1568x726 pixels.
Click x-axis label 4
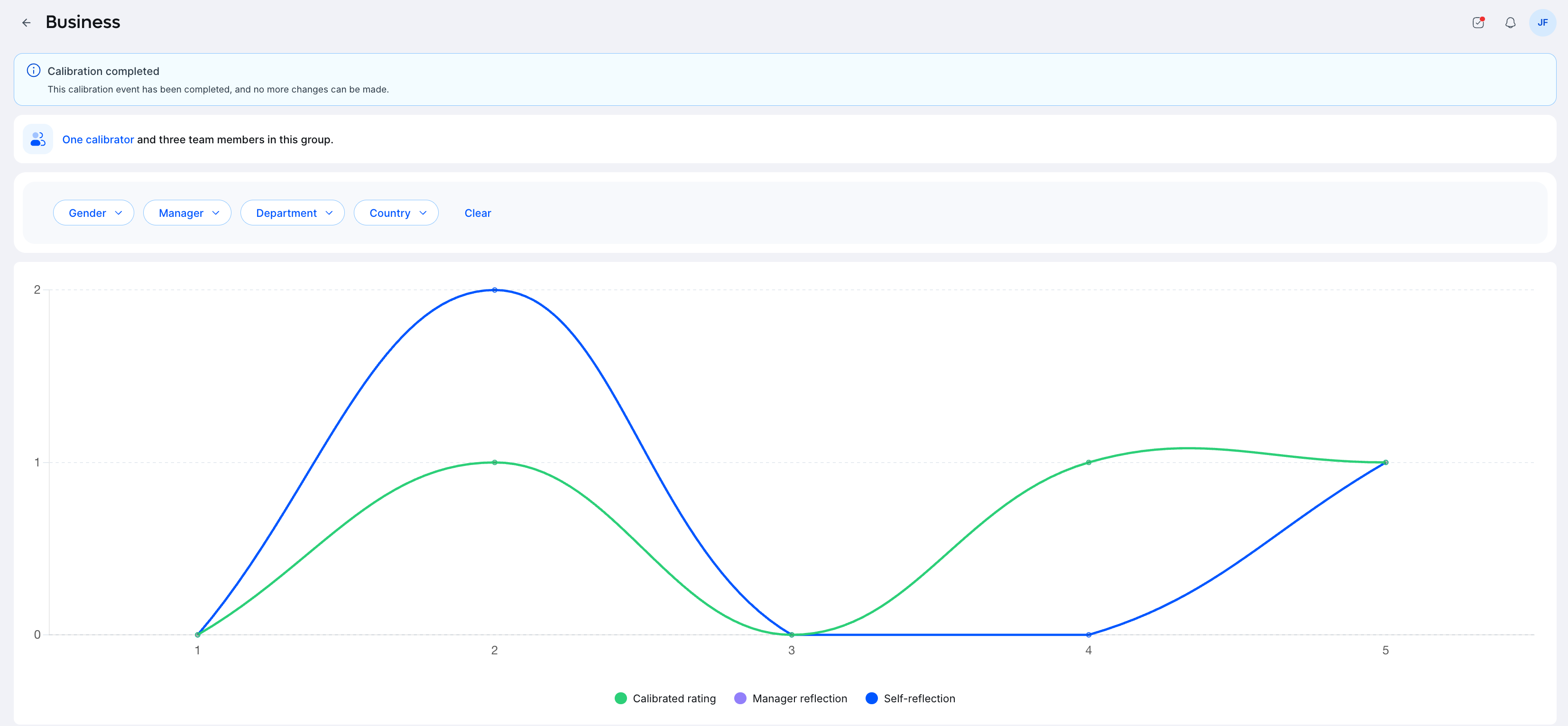tap(1088, 651)
